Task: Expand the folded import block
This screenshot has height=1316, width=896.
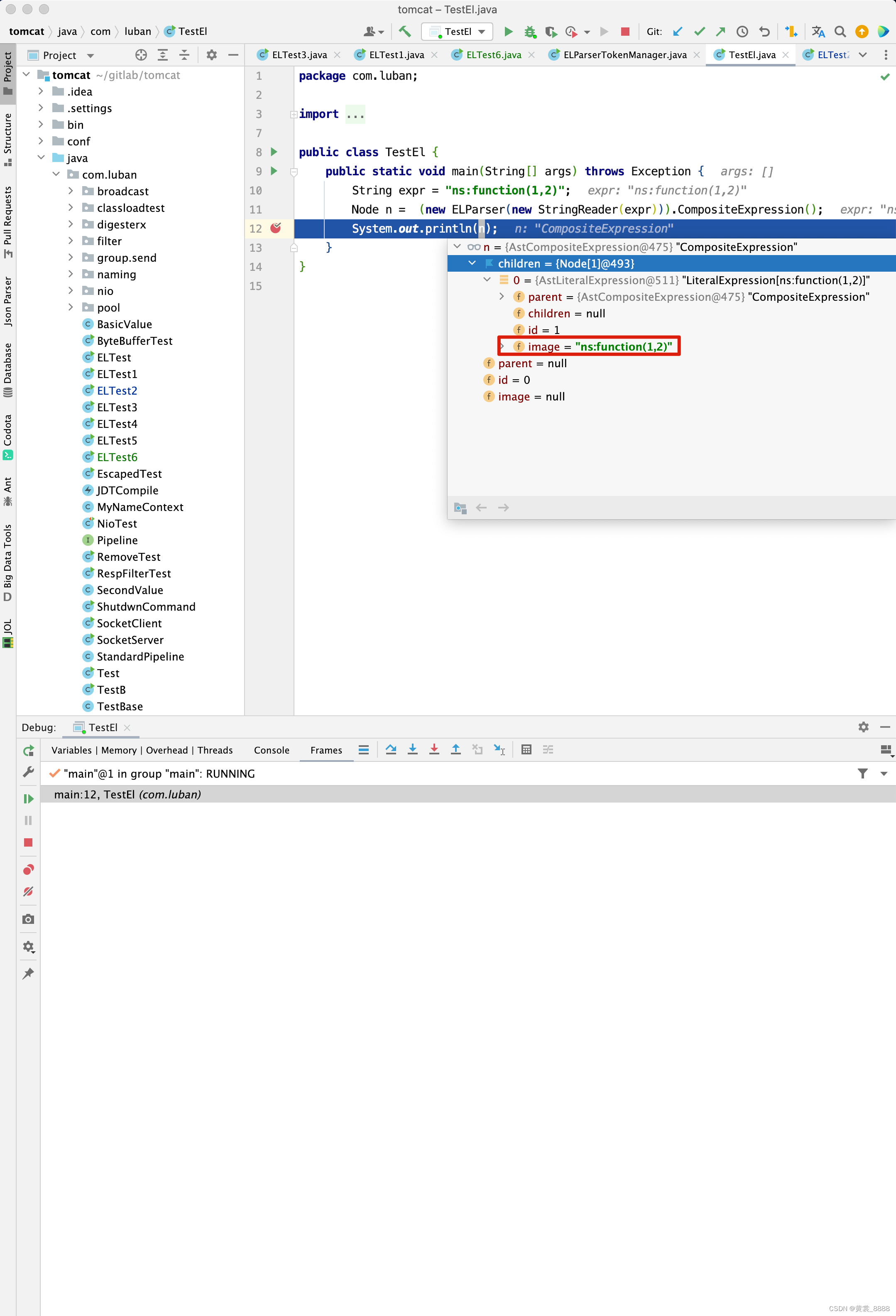Action: click(294, 114)
